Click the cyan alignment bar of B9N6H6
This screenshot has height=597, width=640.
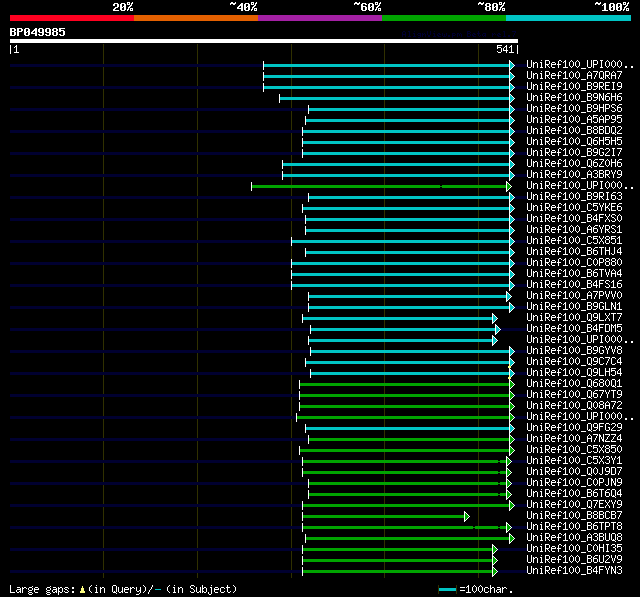[x=397, y=98]
